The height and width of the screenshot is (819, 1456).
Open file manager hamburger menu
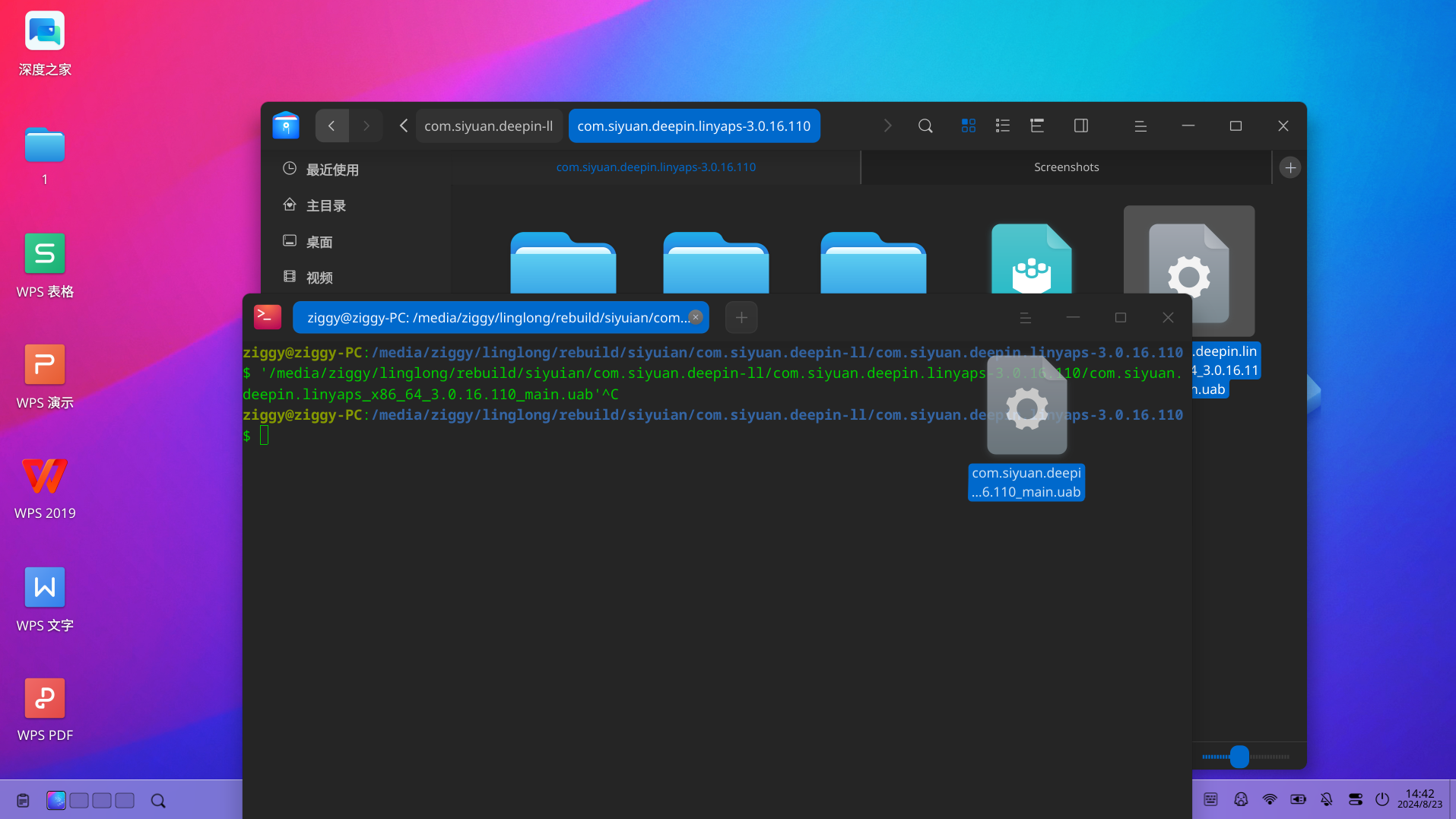(x=1140, y=126)
